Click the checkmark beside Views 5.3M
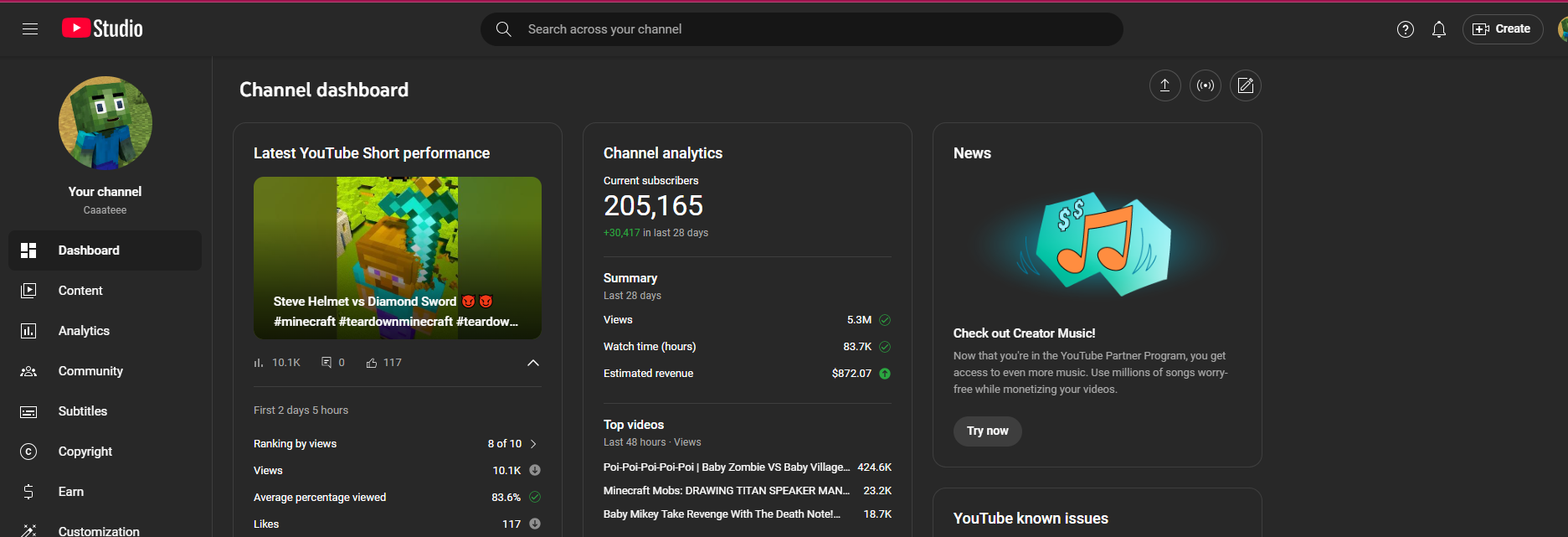1568x537 pixels. click(885, 320)
